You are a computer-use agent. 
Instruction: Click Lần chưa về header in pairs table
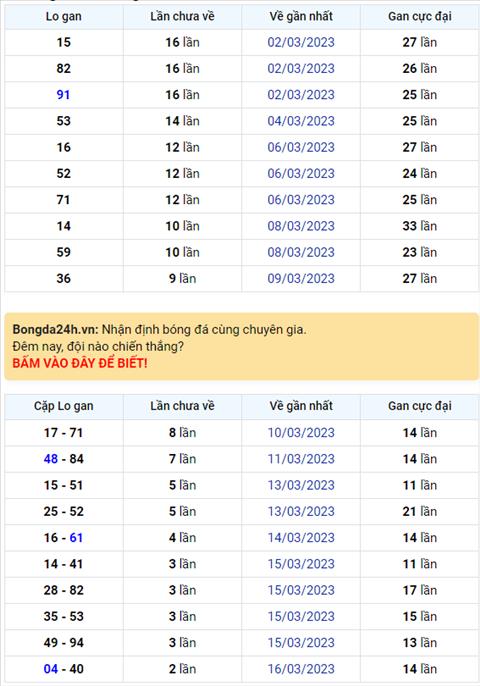[x=182, y=406]
